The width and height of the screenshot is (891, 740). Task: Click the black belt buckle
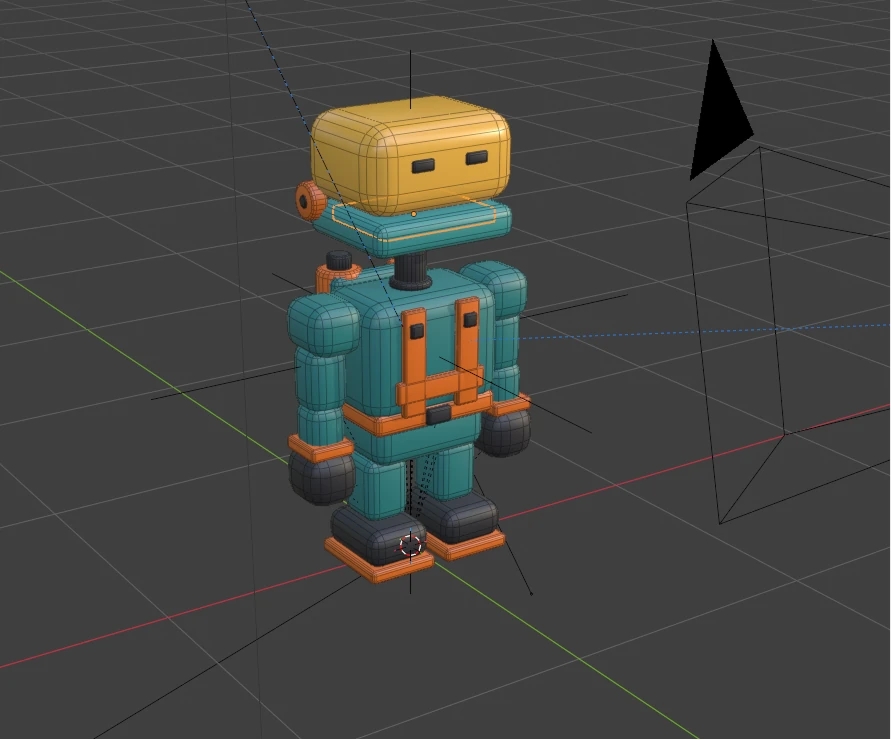439,414
